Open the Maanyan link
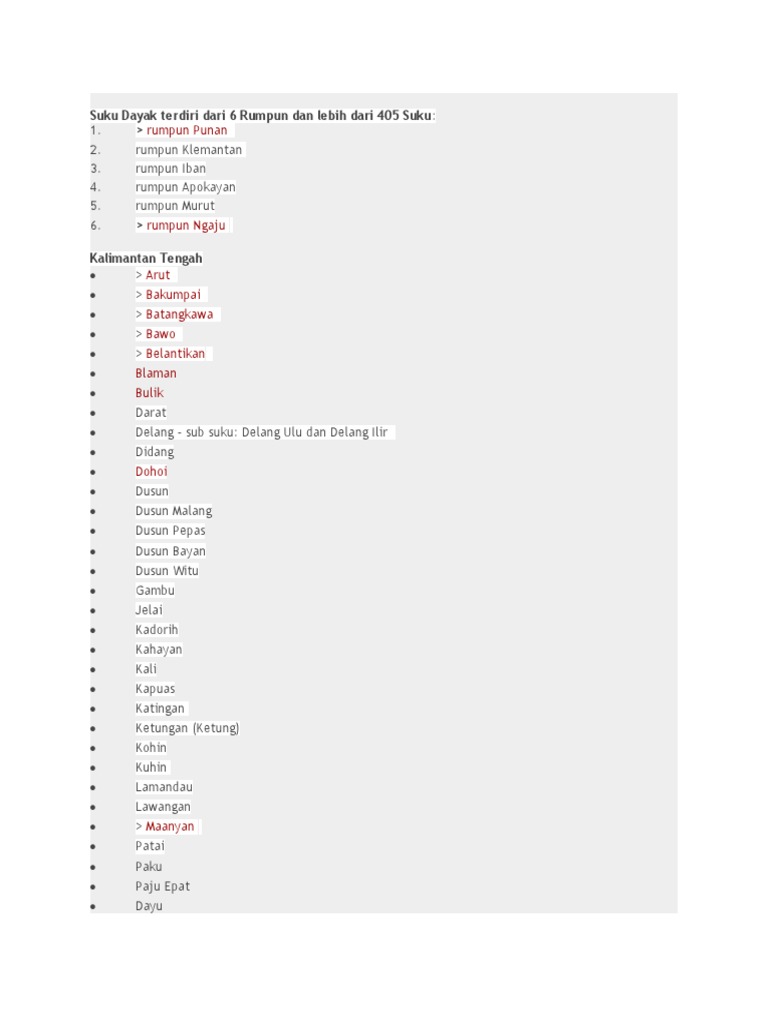This screenshot has height=1024, width=768. (x=170, y=827)
